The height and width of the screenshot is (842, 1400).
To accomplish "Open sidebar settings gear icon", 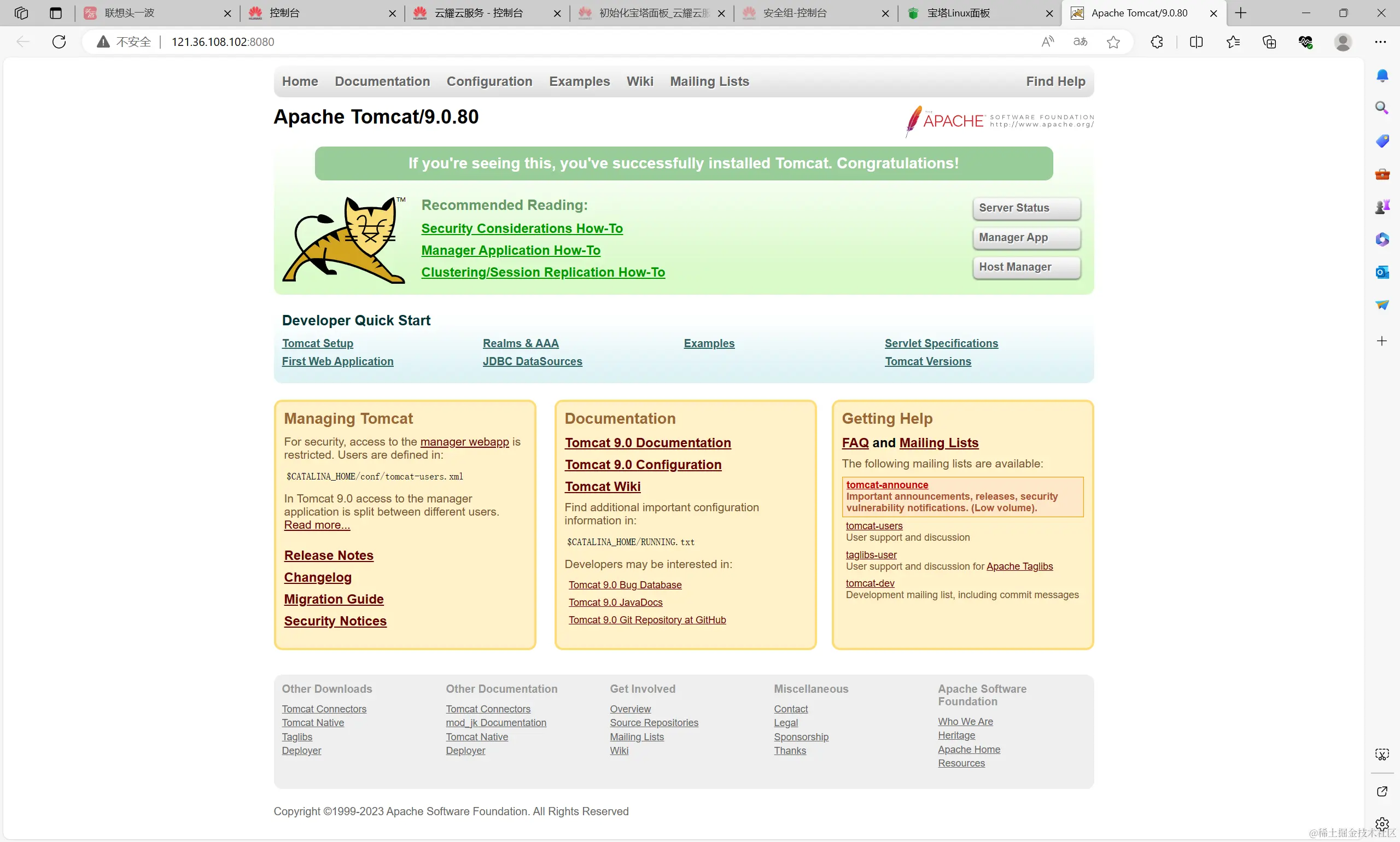I will click(x=1382, y=824).
